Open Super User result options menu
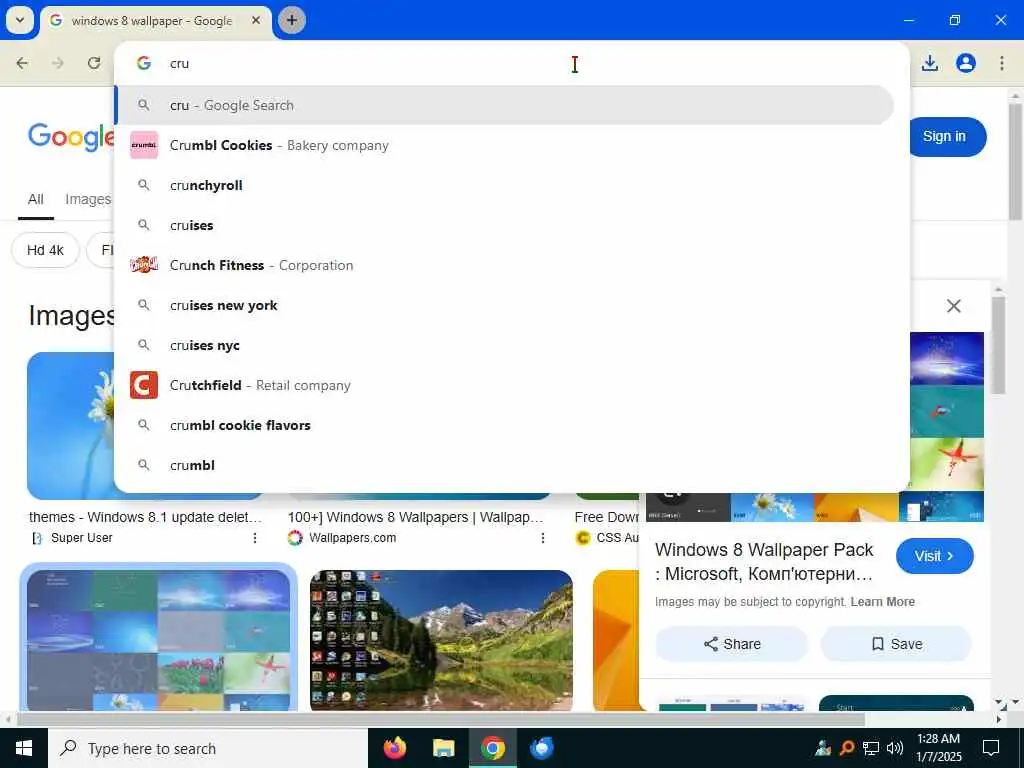This screenshot has height=768, width=1024. 255,538
